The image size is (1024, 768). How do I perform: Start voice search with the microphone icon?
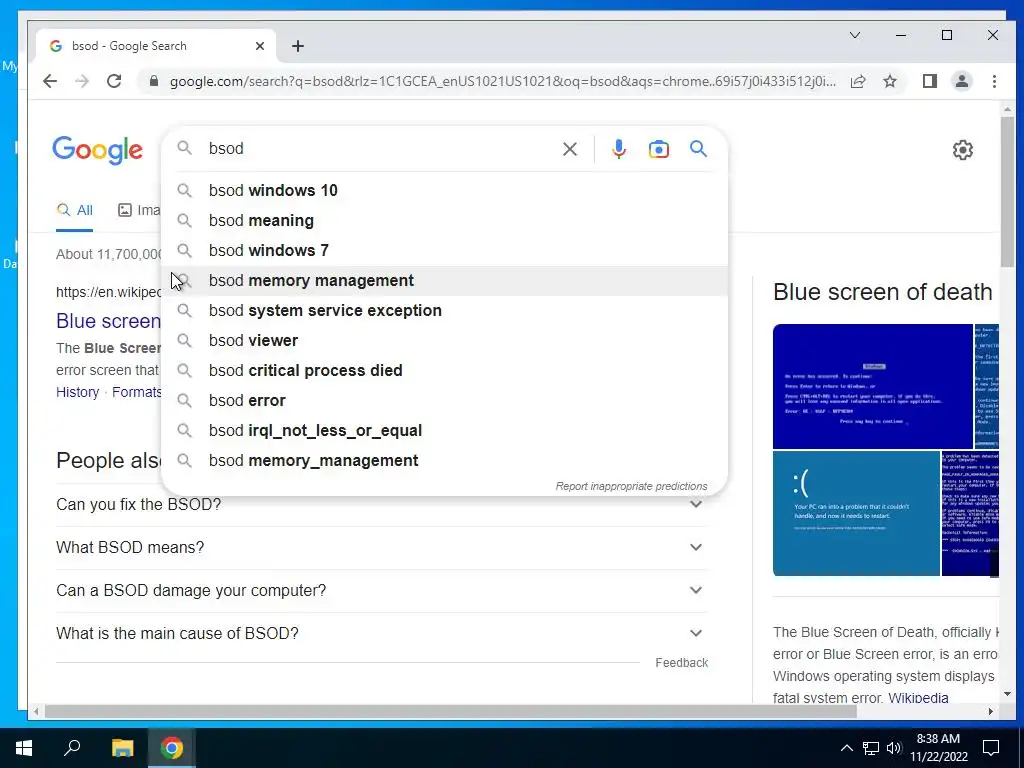point(618,149)
